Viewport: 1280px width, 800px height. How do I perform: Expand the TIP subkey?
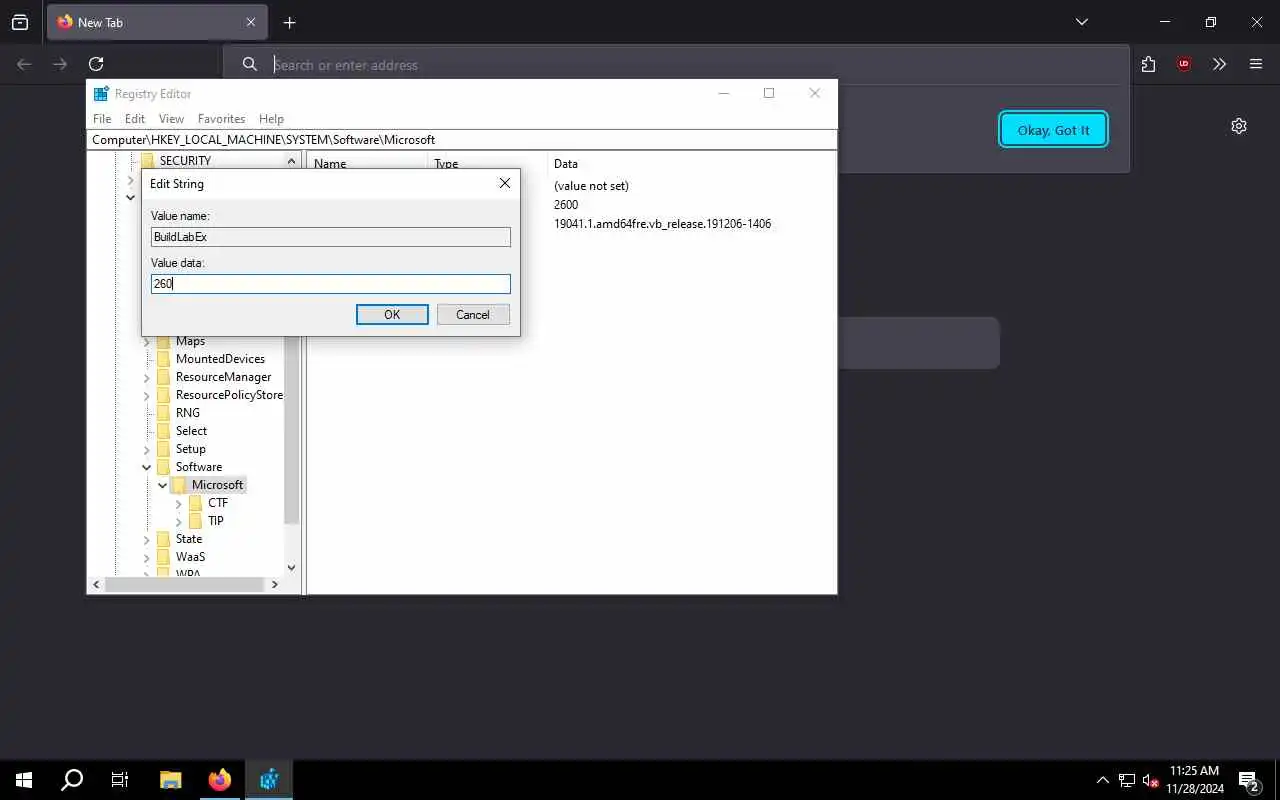179,522
